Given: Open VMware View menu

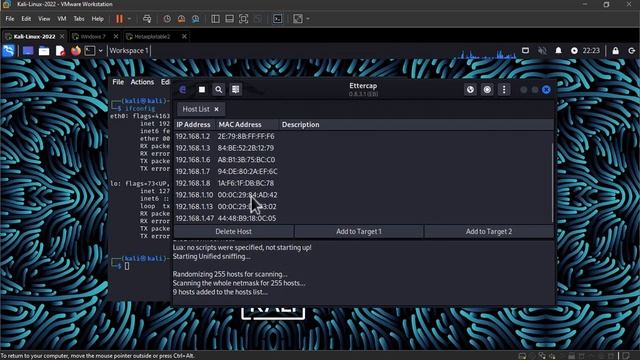Looking at the screenshot, I should tap(44, 19).
